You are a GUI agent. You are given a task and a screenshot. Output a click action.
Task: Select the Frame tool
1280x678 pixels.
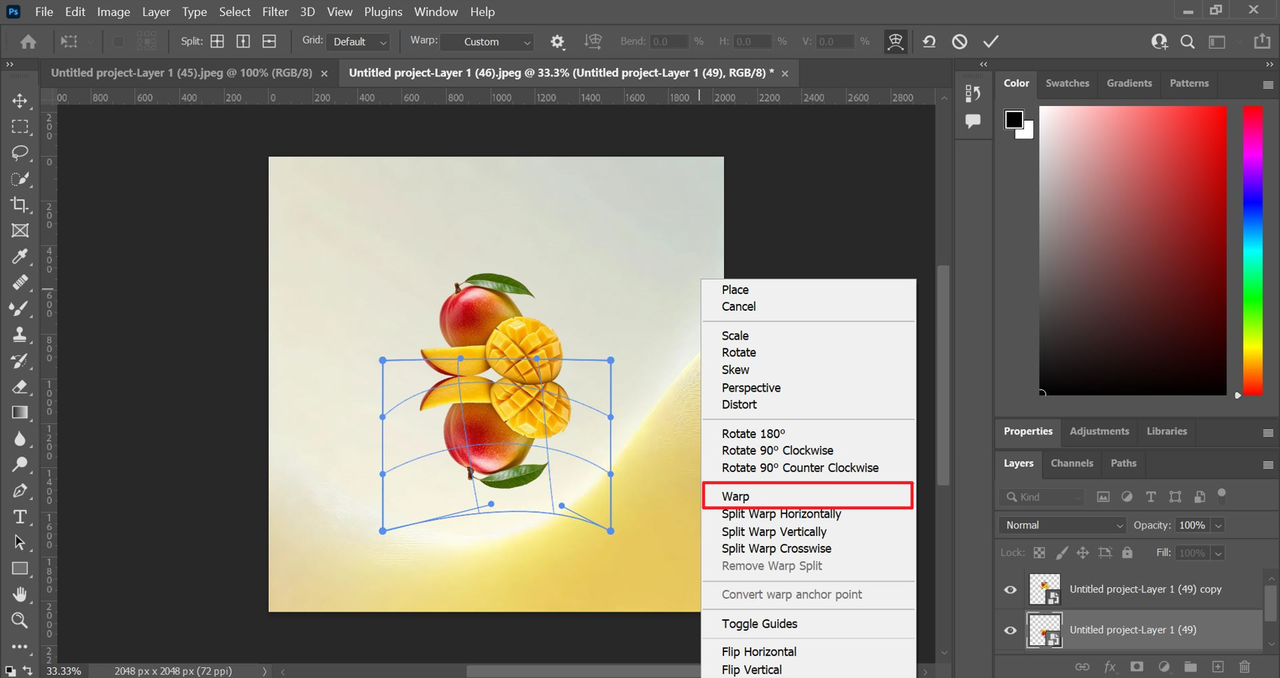coord(19,231)
